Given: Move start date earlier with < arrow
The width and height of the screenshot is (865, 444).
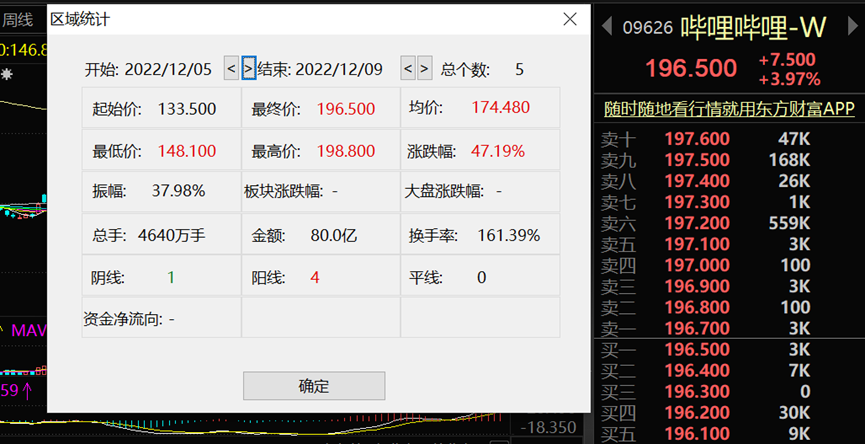Looking at the screenshot, I should point(231,68).
